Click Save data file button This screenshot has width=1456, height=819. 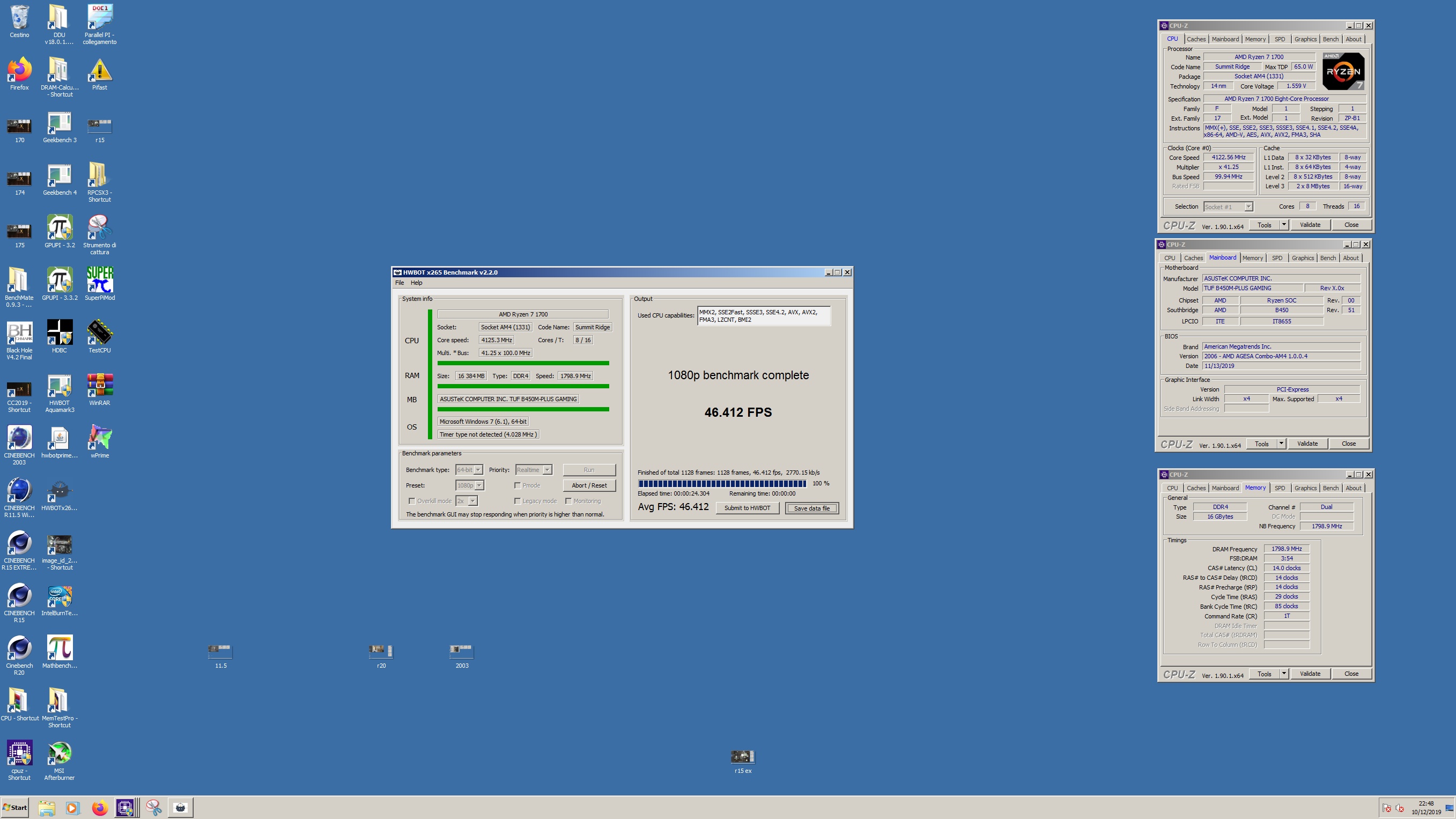pyautogui.click(x=811, y=508)
